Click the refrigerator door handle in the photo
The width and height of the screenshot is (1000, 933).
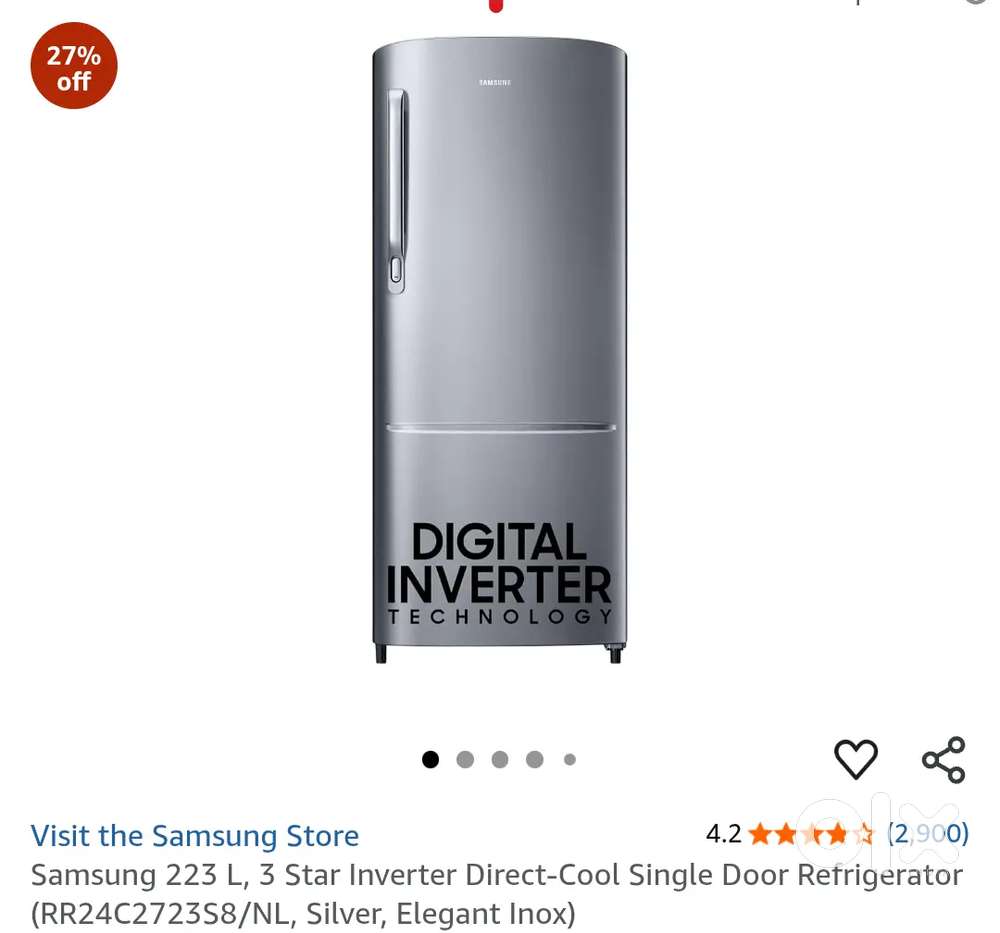pos(397,191)
